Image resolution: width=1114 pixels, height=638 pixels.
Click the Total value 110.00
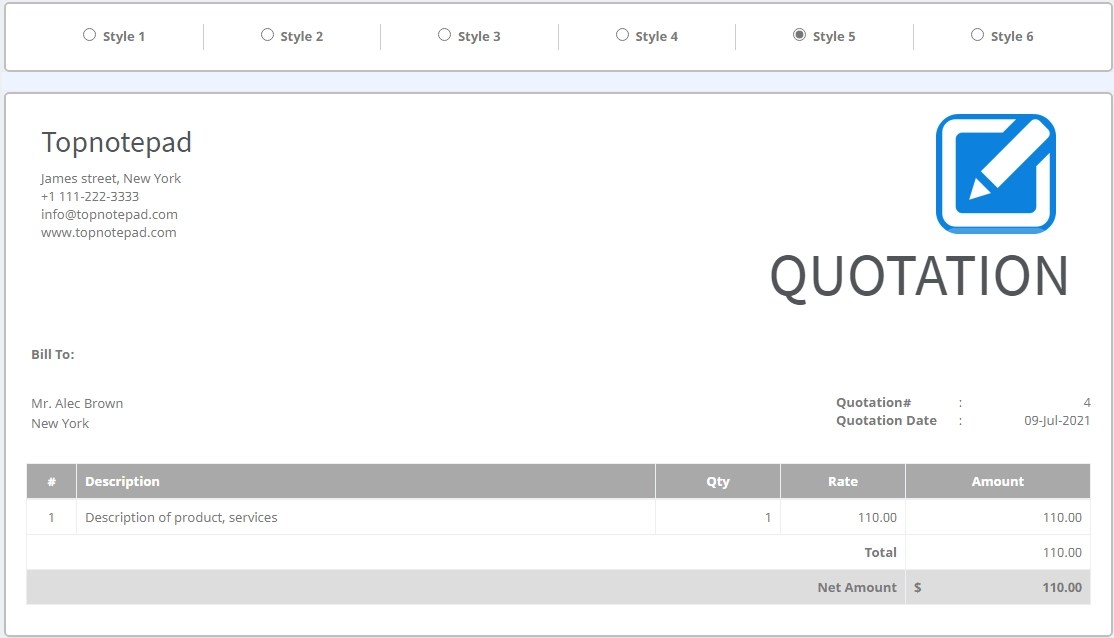coord(1062,552)
